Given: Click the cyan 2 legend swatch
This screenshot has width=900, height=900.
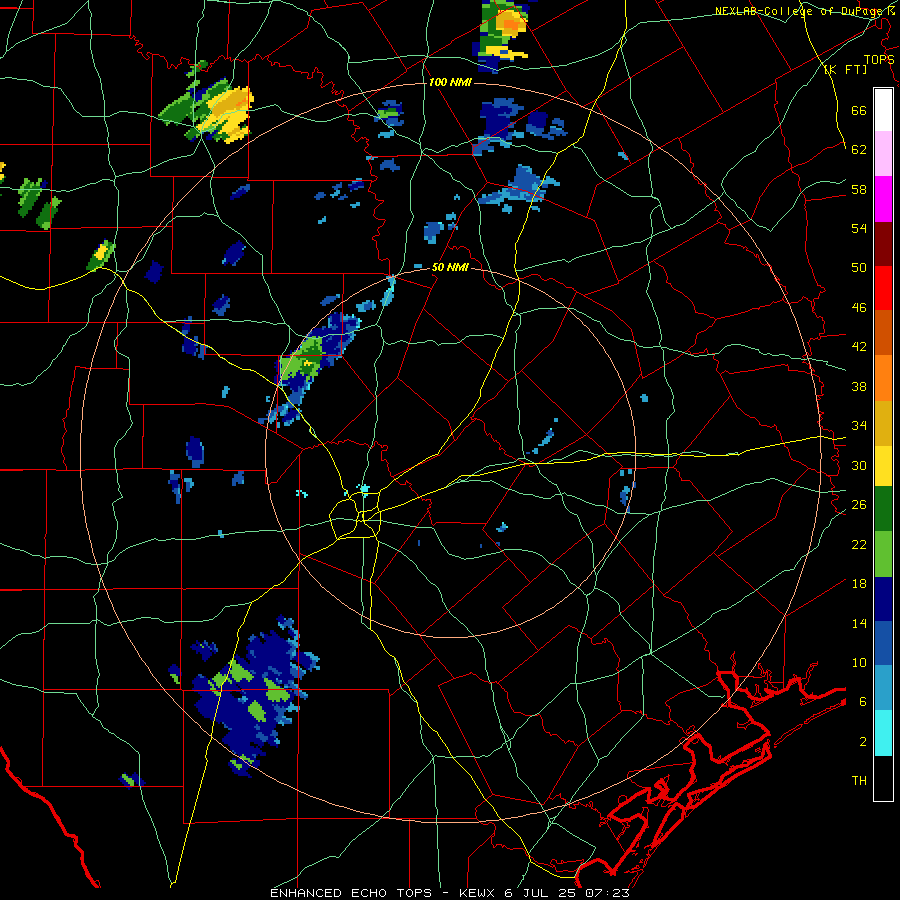Looking at the screenshot, I should click(x=883, y=733).
